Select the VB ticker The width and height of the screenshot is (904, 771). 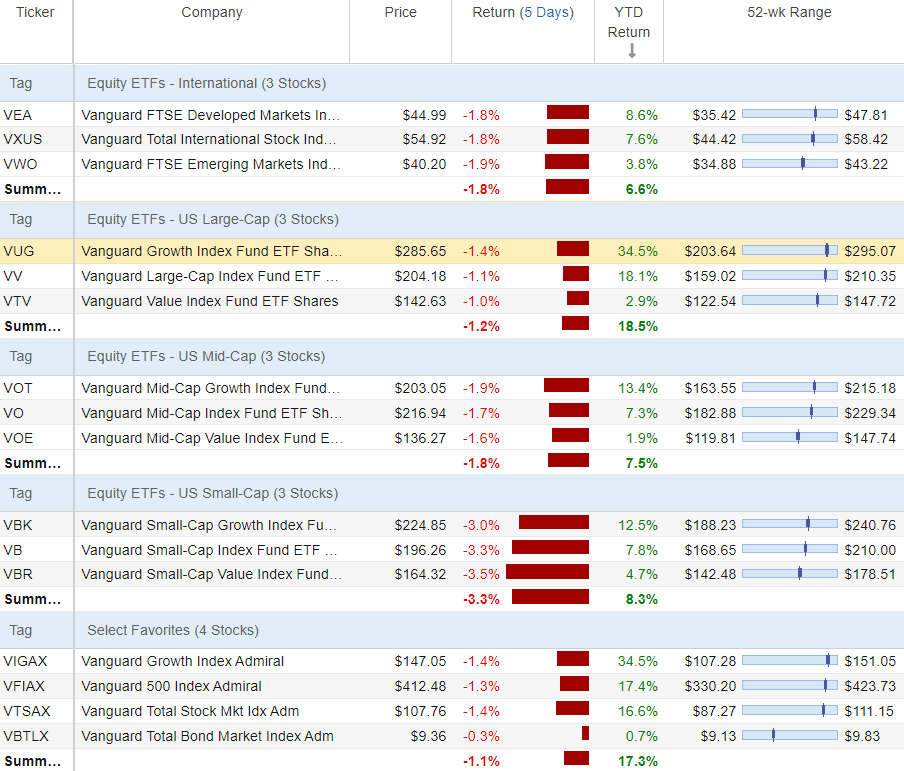tap(13, 550)
